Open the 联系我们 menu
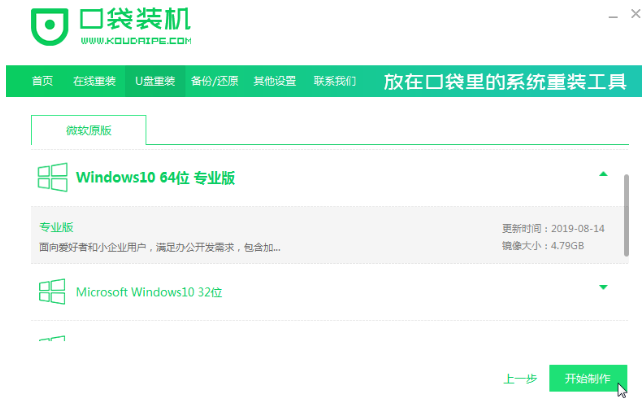This screenshot has width=642, height=413. 335,81
